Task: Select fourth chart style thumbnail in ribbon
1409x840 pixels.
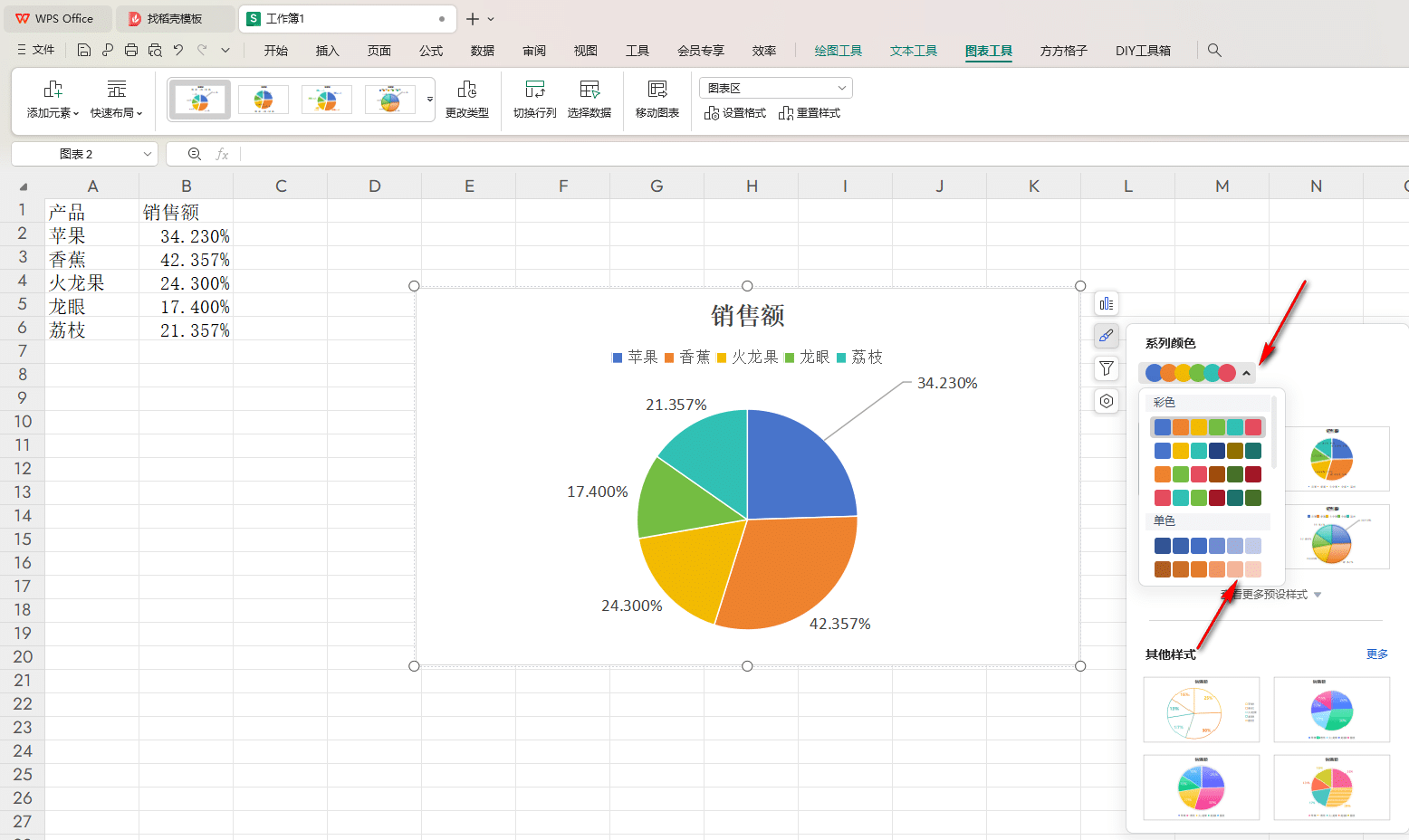Action: pos(390,99)
